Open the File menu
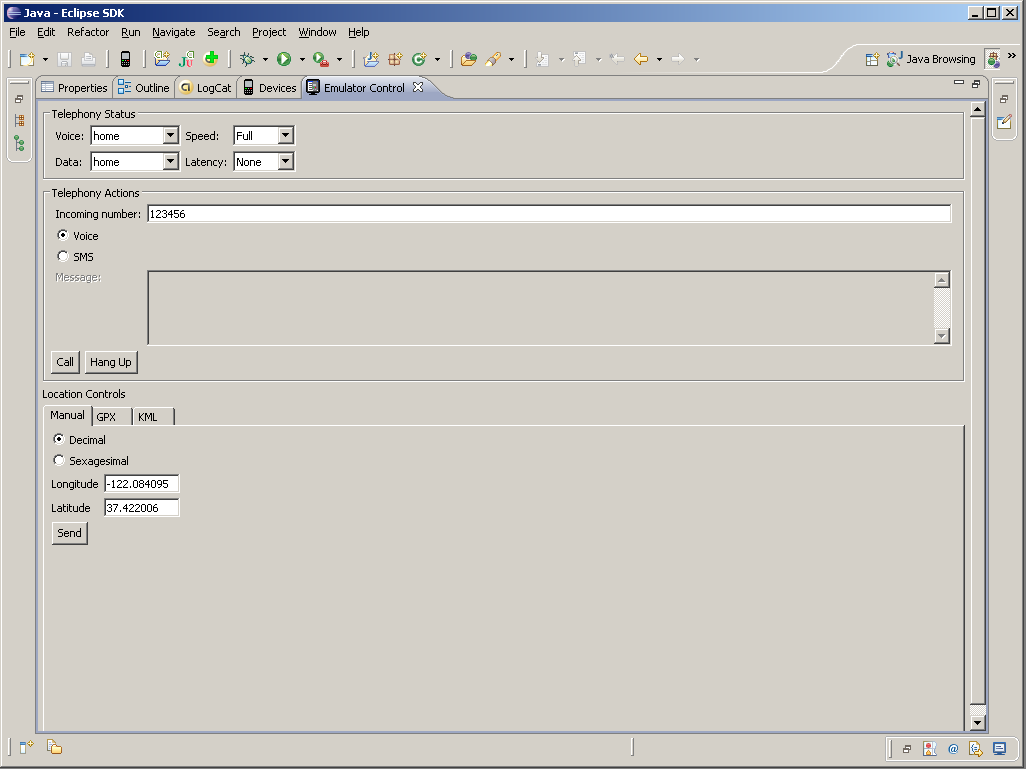Image resolution: width=1026 pixels, height=769 pixels. [x=17, y=32]
